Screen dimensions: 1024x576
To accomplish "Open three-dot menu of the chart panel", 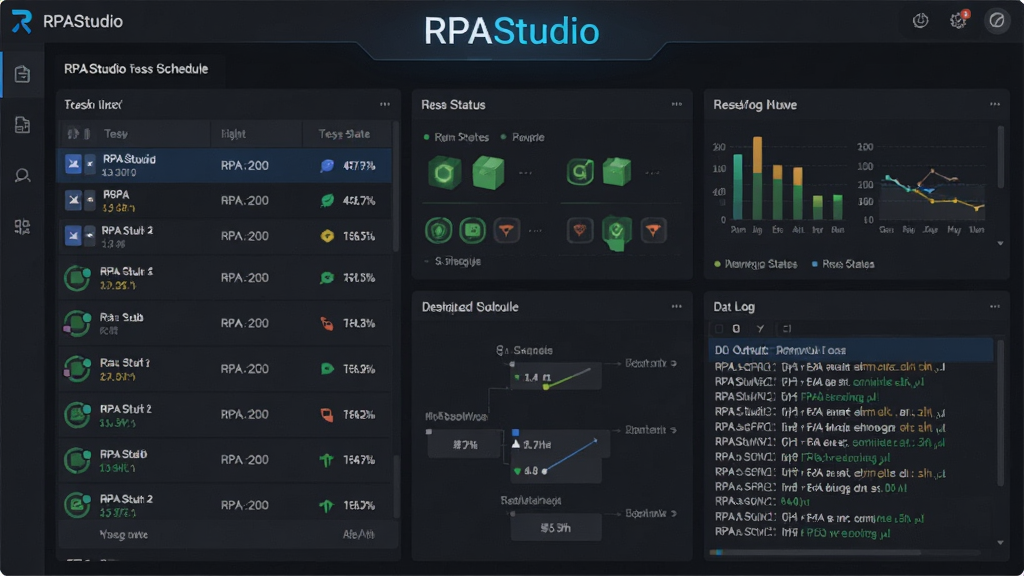I will (x=995, y=104).
